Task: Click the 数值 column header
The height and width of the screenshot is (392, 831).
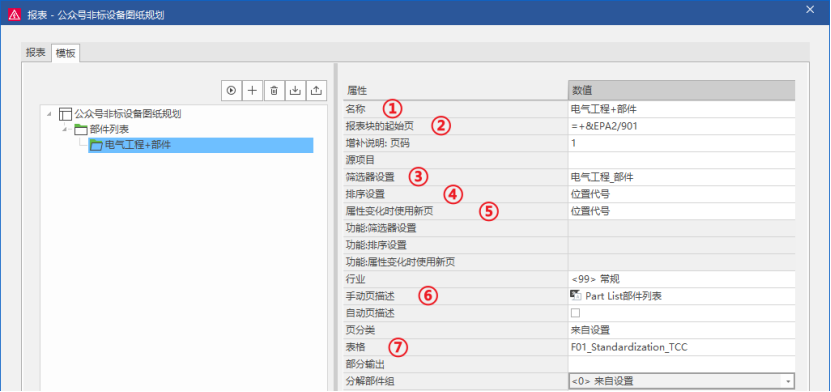Action: [x=682, y=91]
